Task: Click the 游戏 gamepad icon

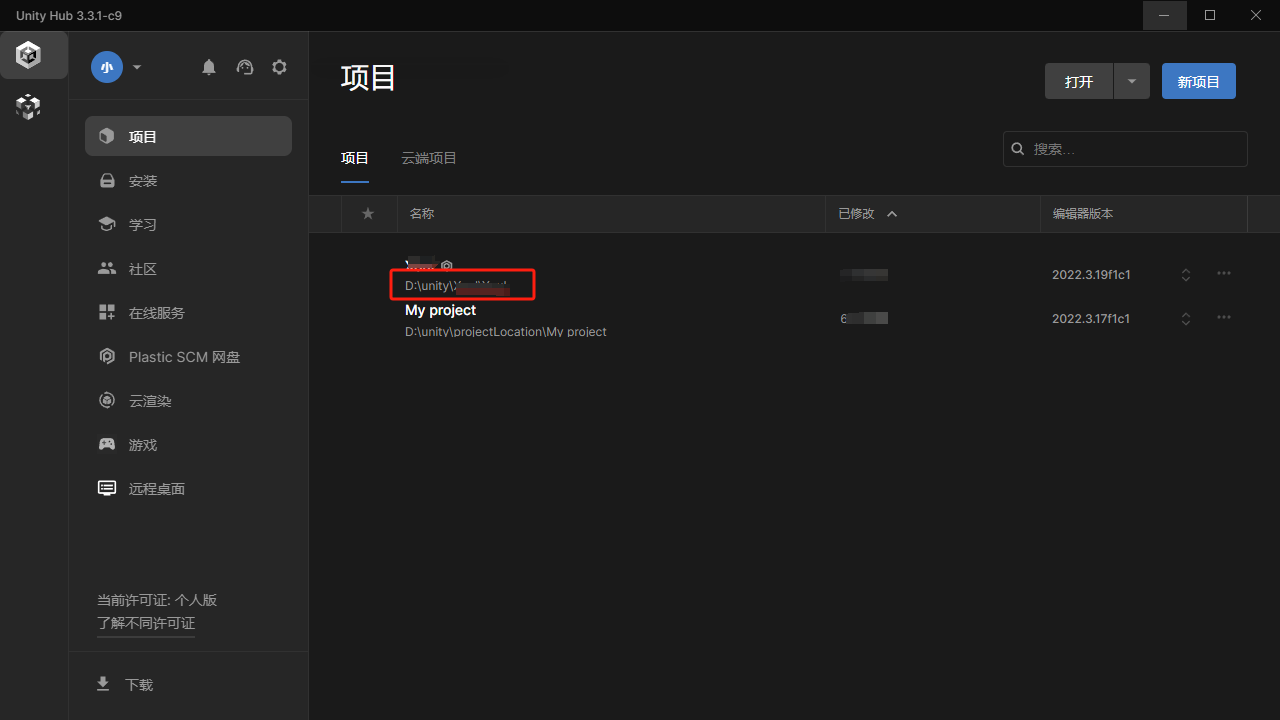Action: click(x=107, y=444)
